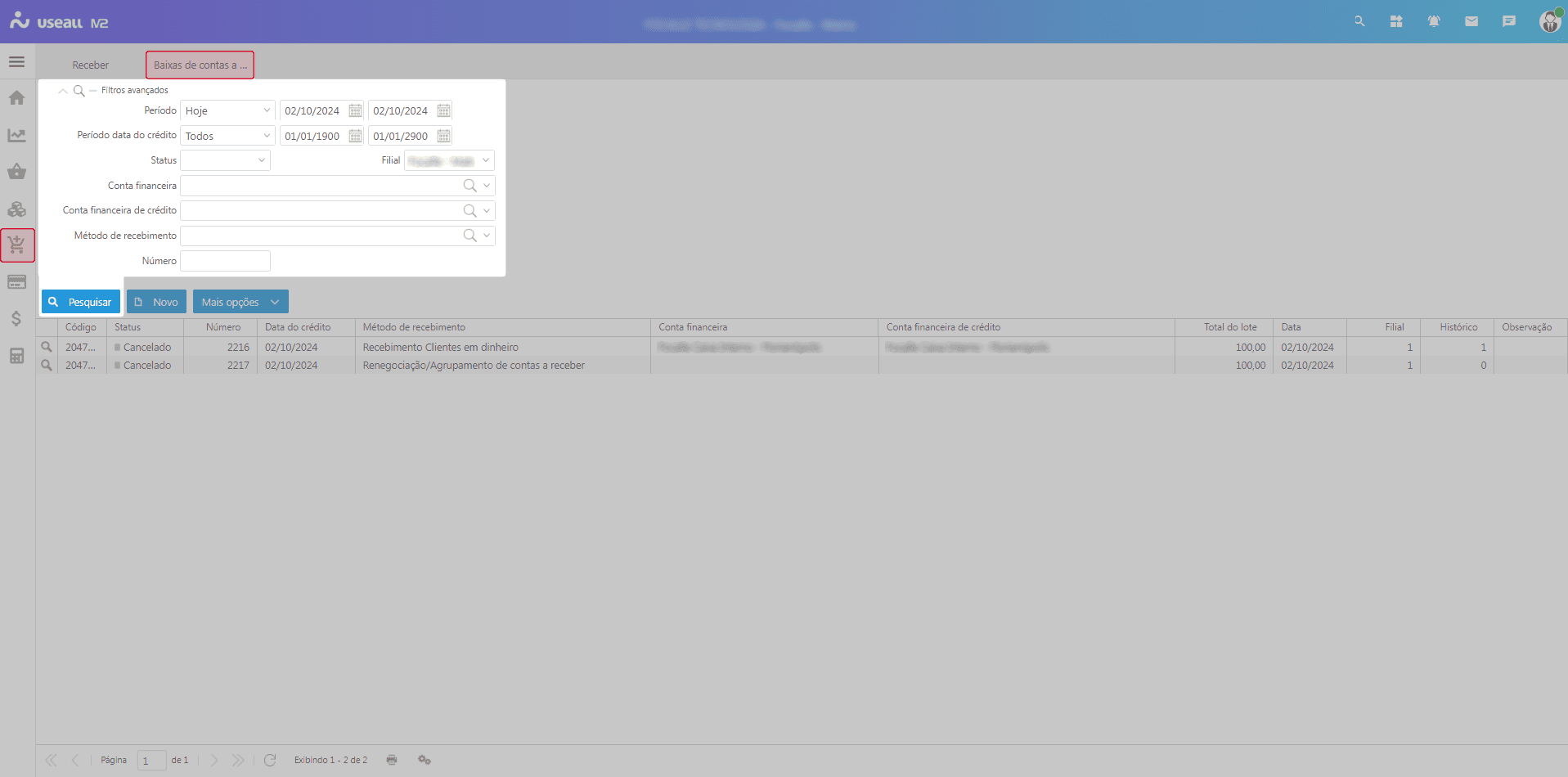The height and width of the screenshot is (777, 1568).
Task: Refresh the grid using reload icon
Action: point(270,760)
